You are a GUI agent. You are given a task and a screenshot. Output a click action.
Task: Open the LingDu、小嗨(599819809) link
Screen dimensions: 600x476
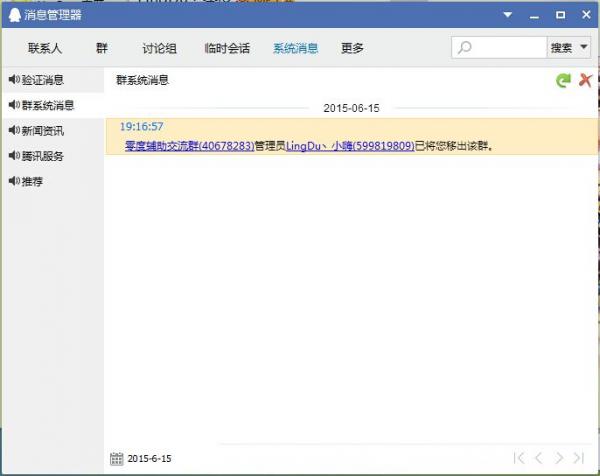click(x=350, y=146)
